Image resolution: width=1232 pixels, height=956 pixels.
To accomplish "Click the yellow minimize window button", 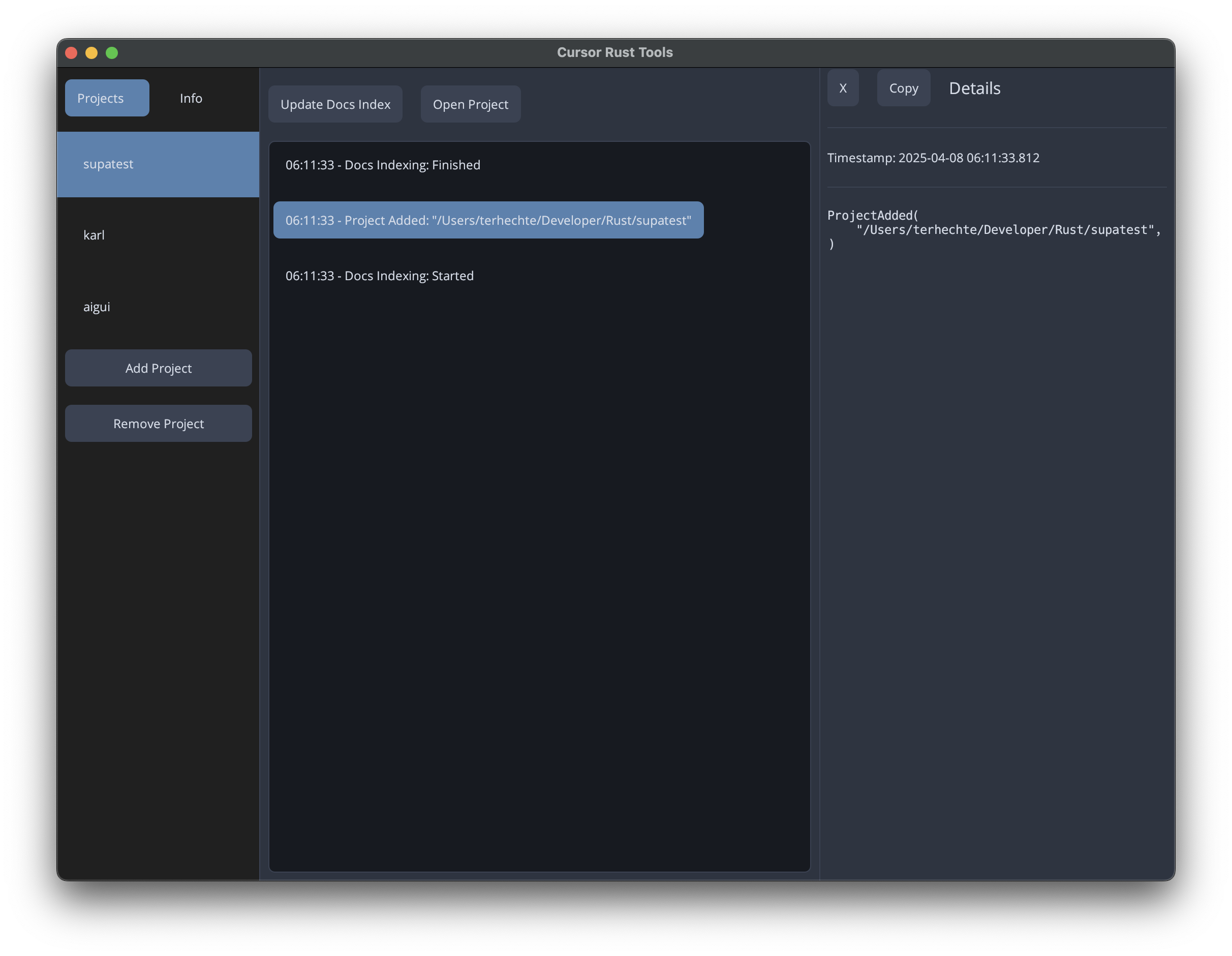I will click(x=91, y=53).
